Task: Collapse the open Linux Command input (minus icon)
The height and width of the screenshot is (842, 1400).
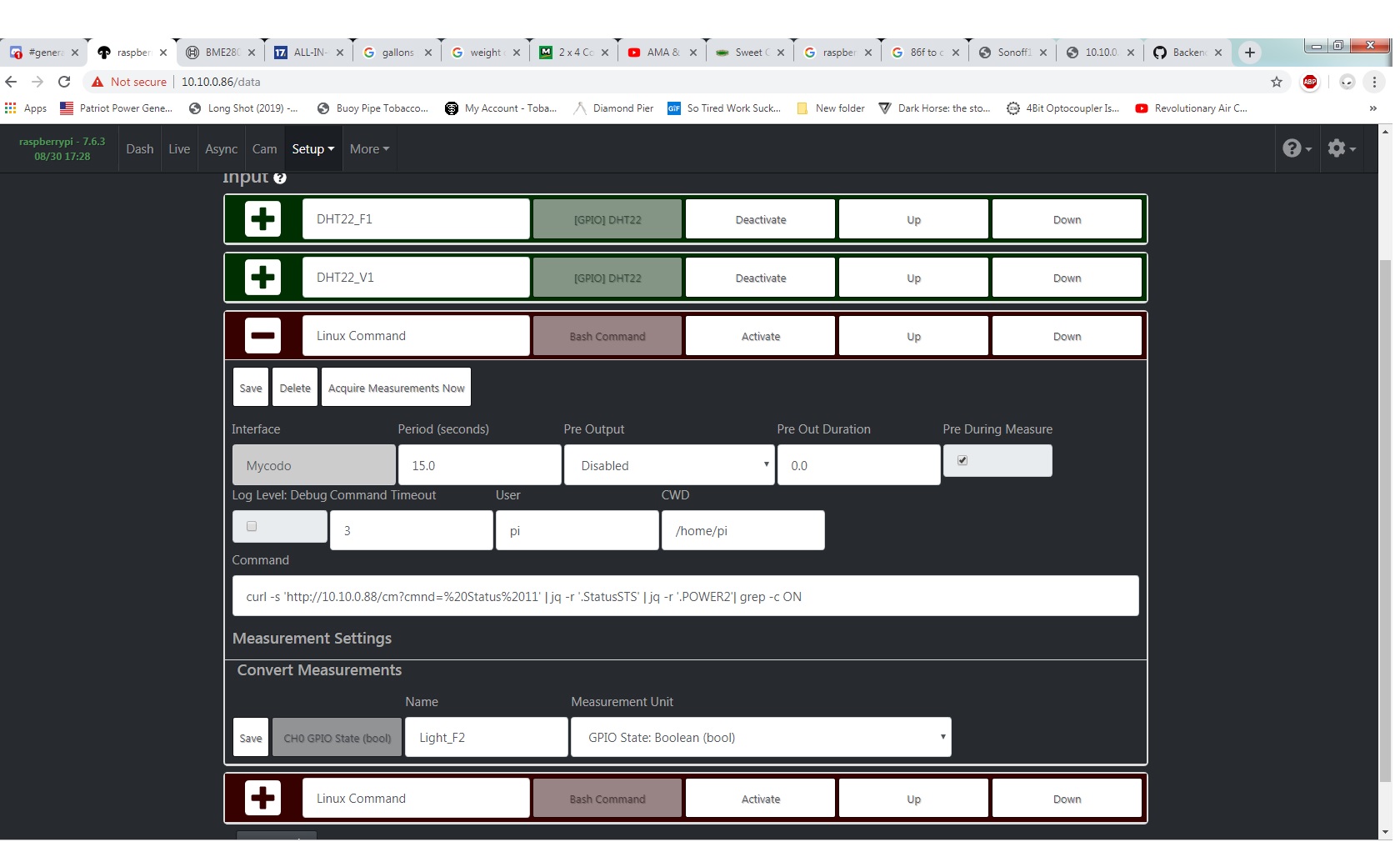Action: 262,336
